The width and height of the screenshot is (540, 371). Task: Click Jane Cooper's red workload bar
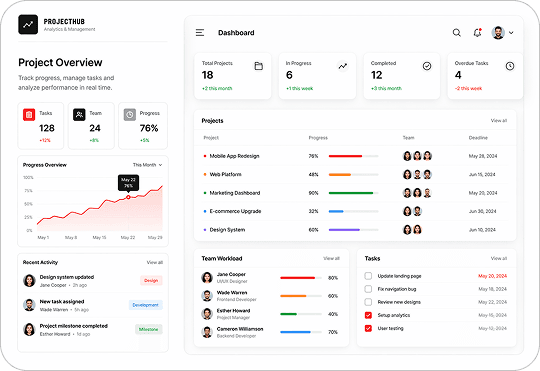pyautogui.click(x=301, y=278)
